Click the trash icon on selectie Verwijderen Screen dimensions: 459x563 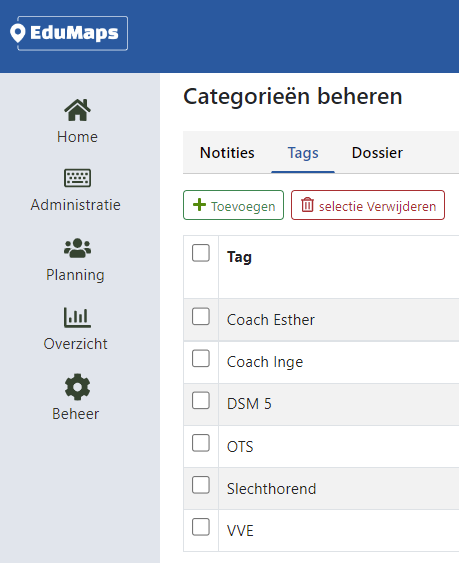(x=307, y=205)
